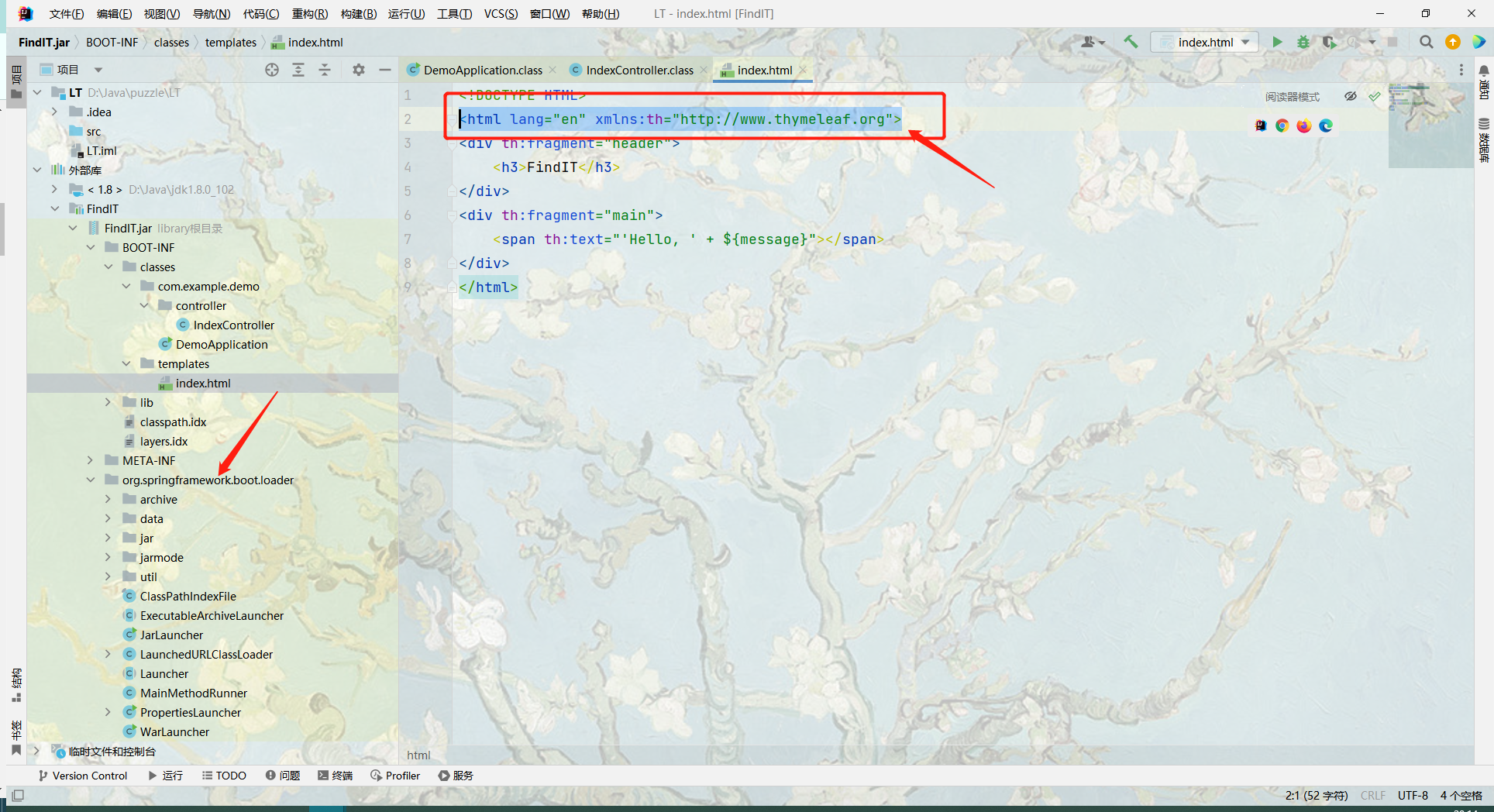Screen dimensions: 1494x812
Task: Expand the .idea folder
Action: coord(55,112)
